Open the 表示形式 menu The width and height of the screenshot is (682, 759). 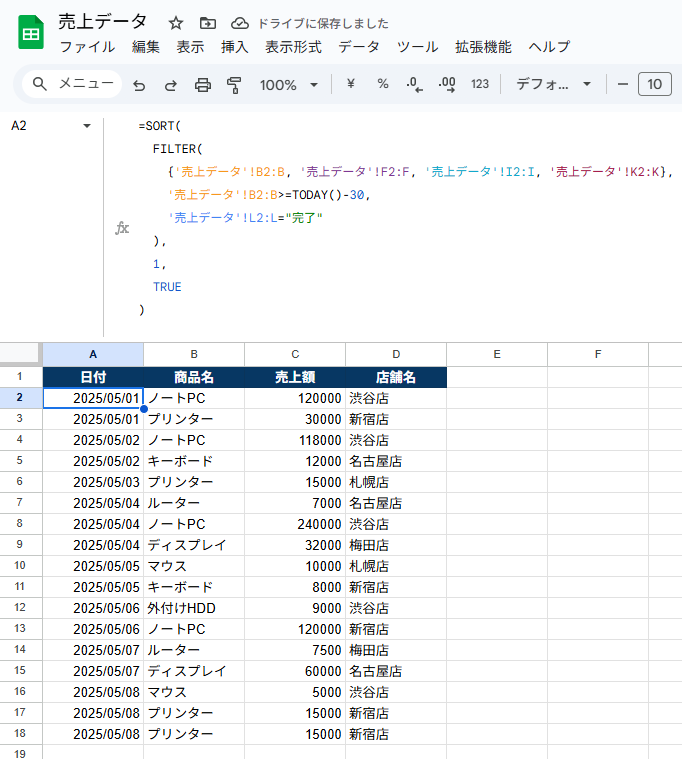(x=293, y=47)
